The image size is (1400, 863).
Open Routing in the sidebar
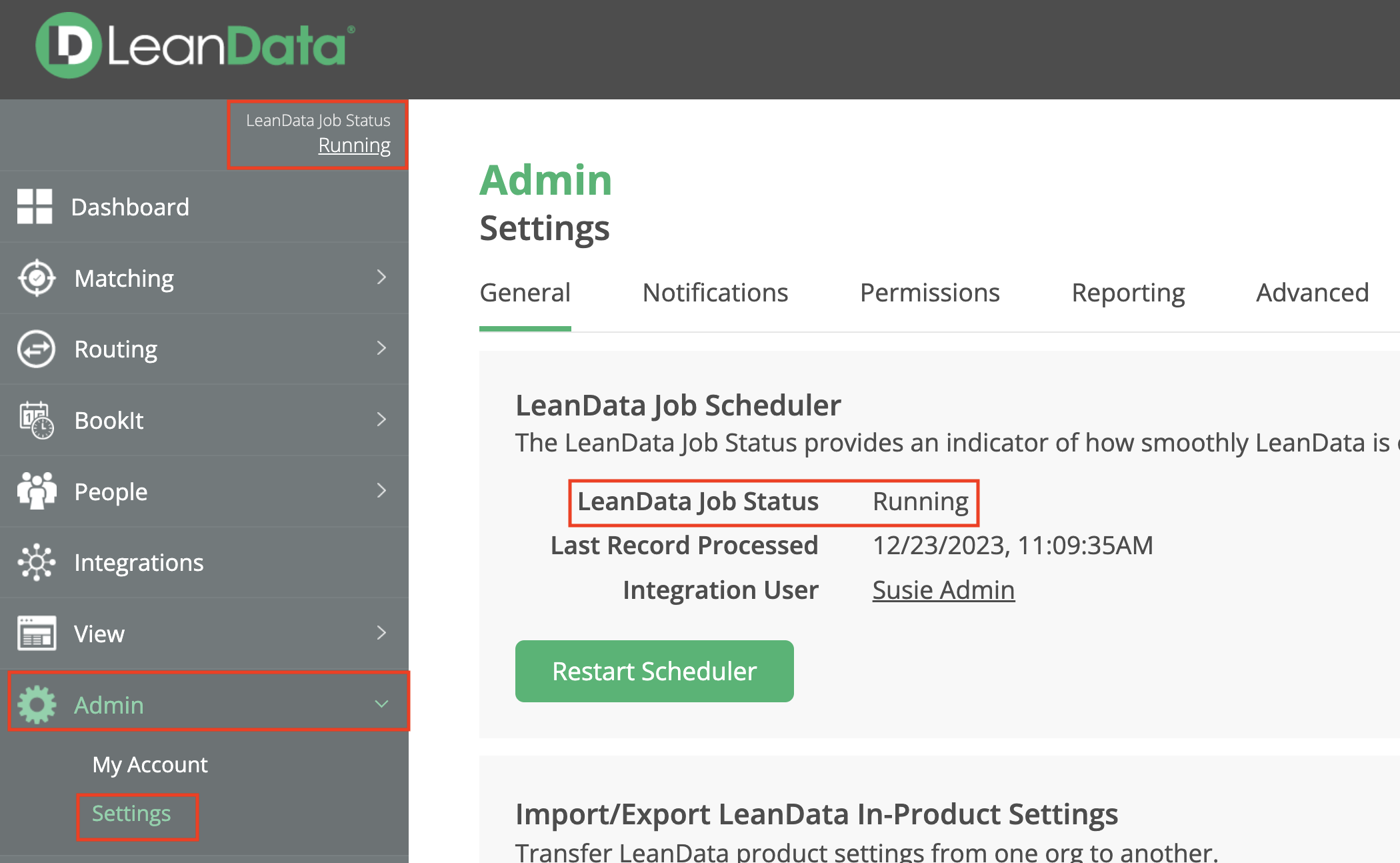pyautogui.click(x=204, y=349)
